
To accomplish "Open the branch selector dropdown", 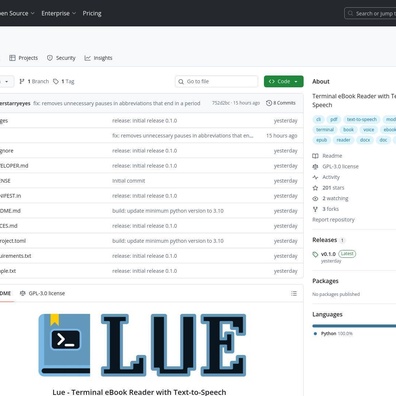I will pyautogui.click(x=7, y=81).
